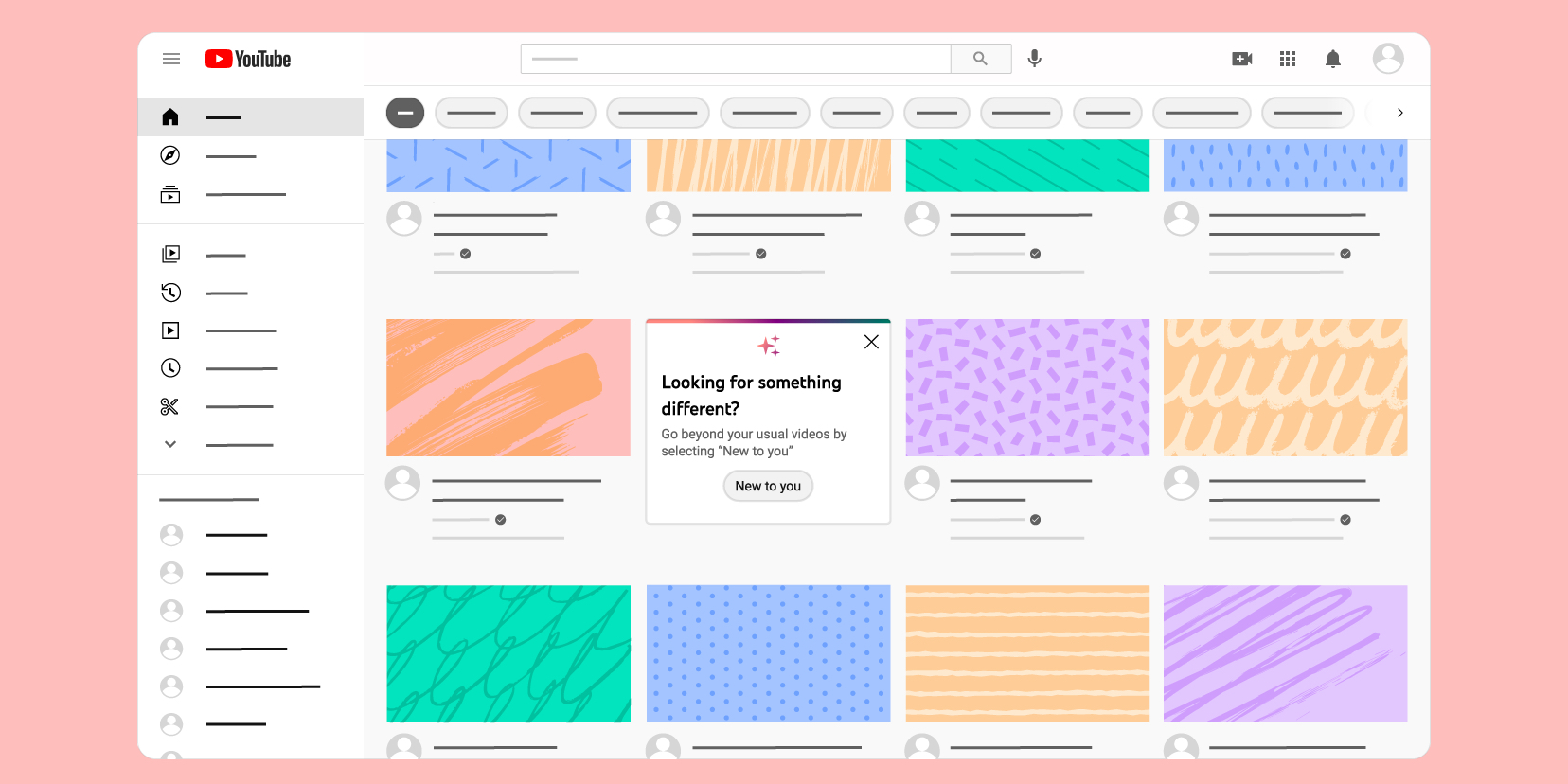The image size is (1568, 784).
Task: Open Your clips scissors icon
Action: (x=170, y=406)
